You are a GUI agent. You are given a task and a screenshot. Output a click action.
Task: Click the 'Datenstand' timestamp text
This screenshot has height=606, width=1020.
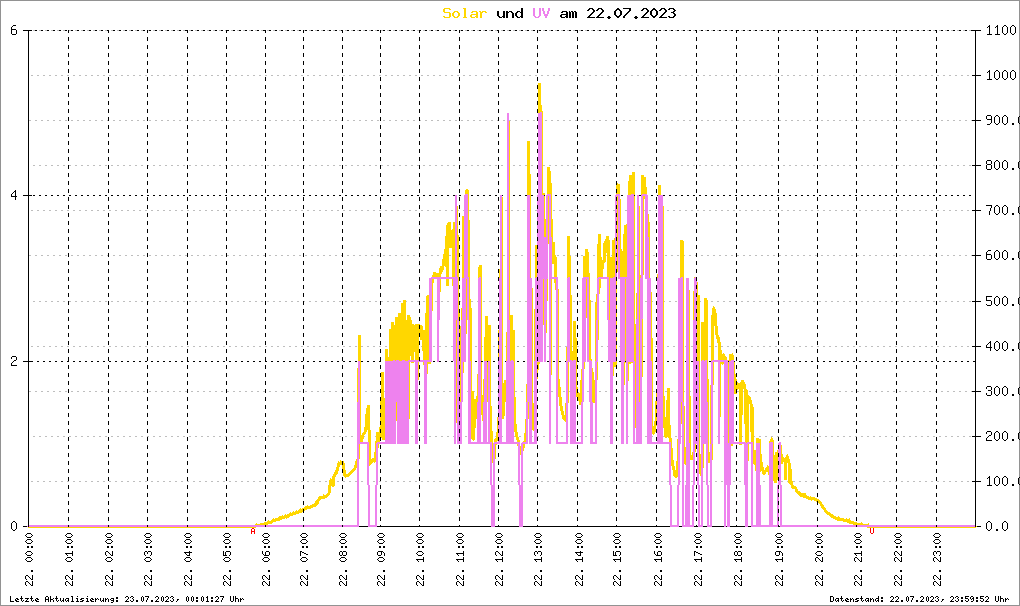[x=919, y=599]
